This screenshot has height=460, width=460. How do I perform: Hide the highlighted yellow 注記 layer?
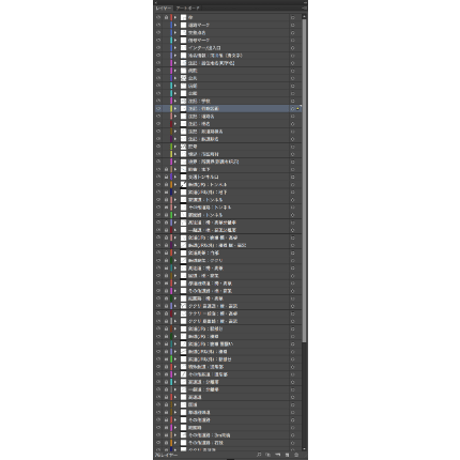[x=158, y=109]
